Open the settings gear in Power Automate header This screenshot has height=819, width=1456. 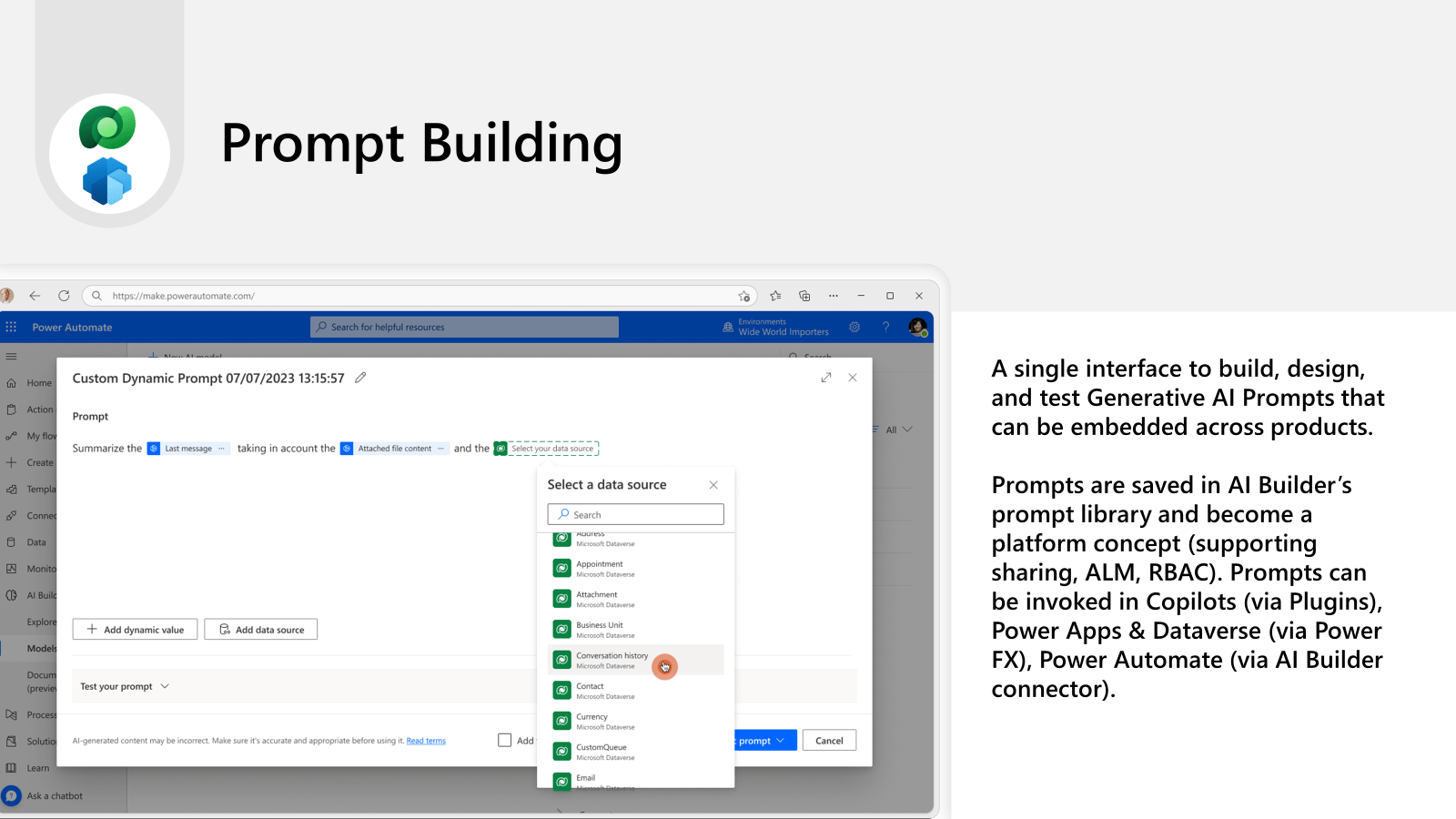click(x=854, y=327)
